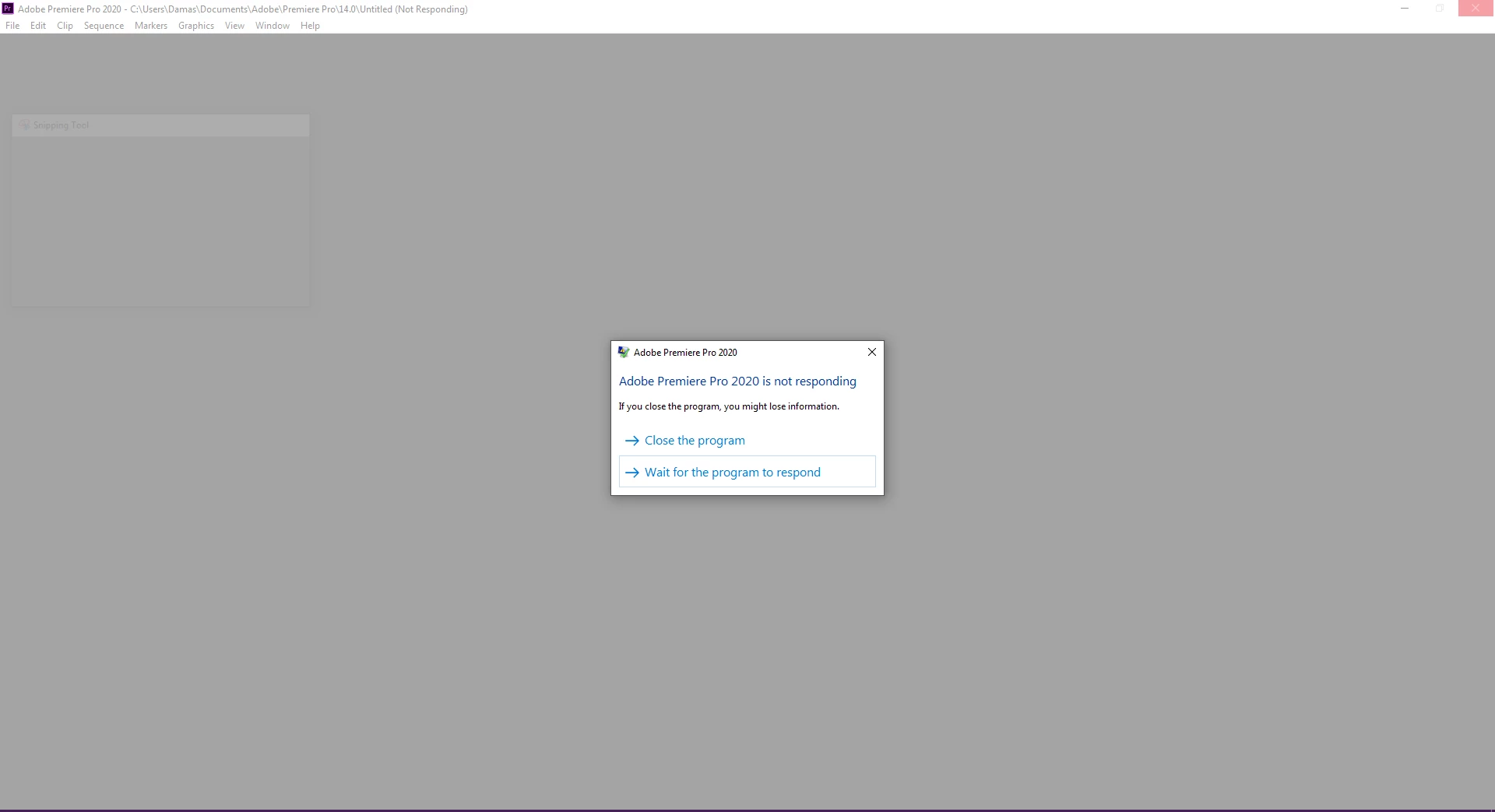The width and height of the screenshot is (1495, 812).
Task: Open the Help menu
Action: coord(310,26)
